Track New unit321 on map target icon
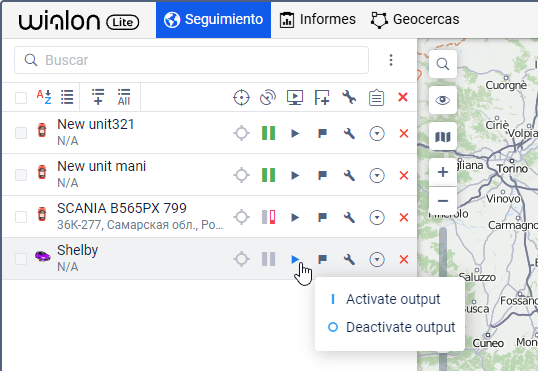 click(x=242, y=133)
